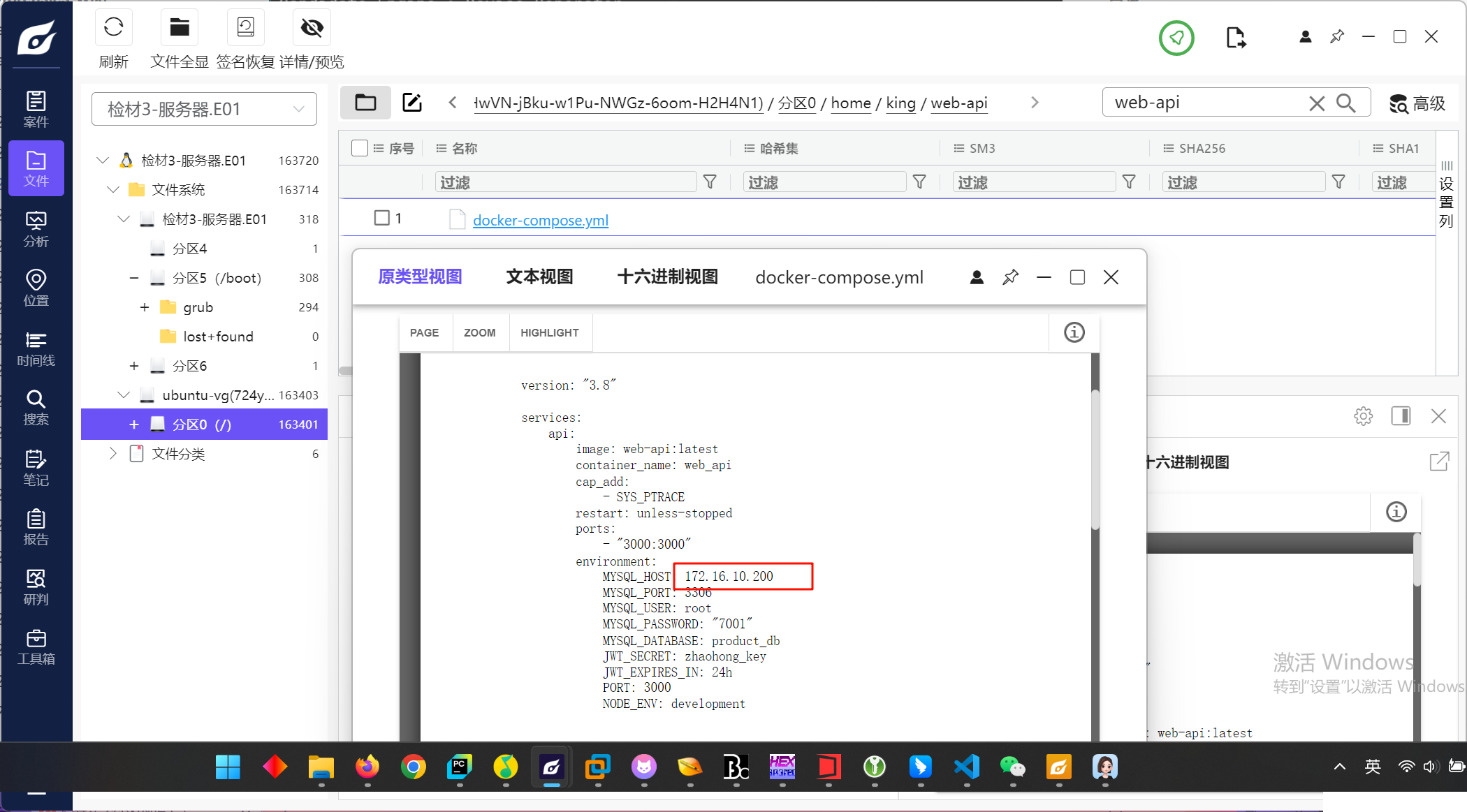The height and width of the screenshot is (812, 1467).
Task: Switch to the 文本视图 tab
Action: (x=539, y=277)
